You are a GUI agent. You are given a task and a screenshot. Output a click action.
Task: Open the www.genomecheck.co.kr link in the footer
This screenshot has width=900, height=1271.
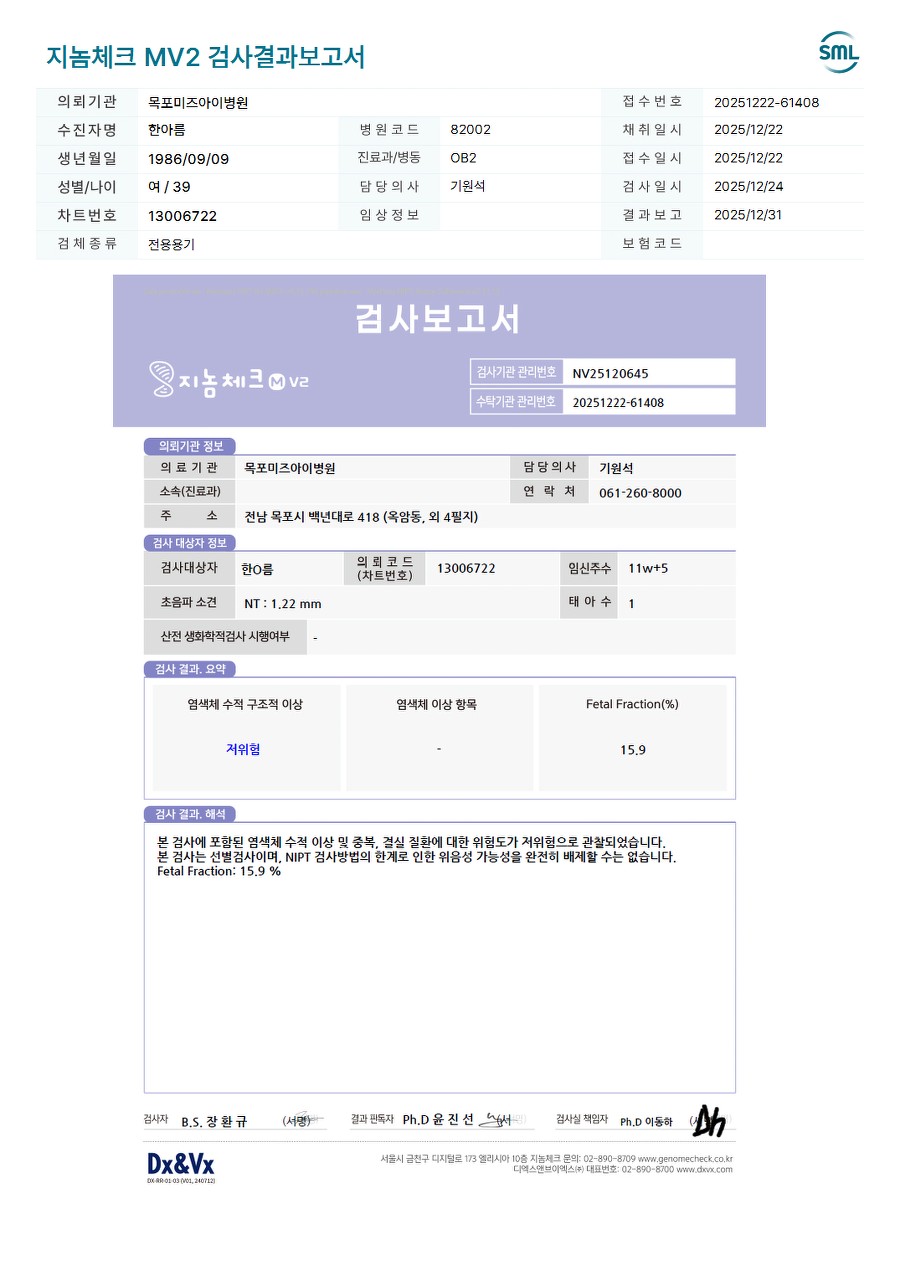tap(685, 1158)
